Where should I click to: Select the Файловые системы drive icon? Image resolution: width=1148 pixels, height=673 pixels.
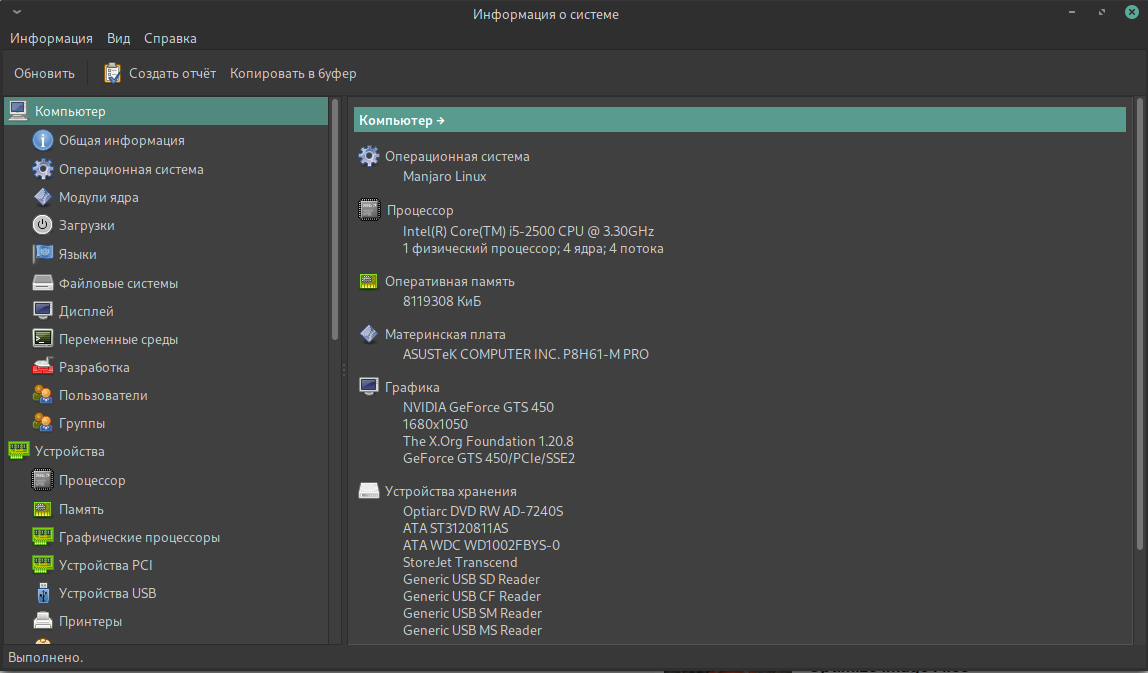pyautogui.click(x=42, y=283)
